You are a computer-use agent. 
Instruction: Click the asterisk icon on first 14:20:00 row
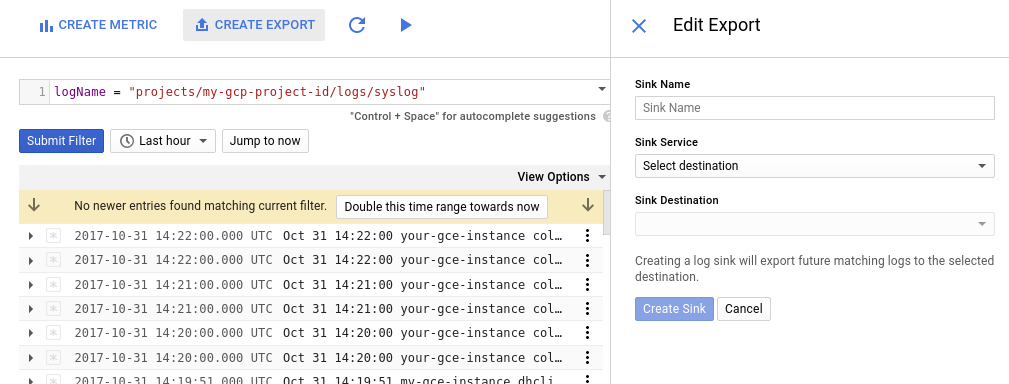tap(53, 333)
